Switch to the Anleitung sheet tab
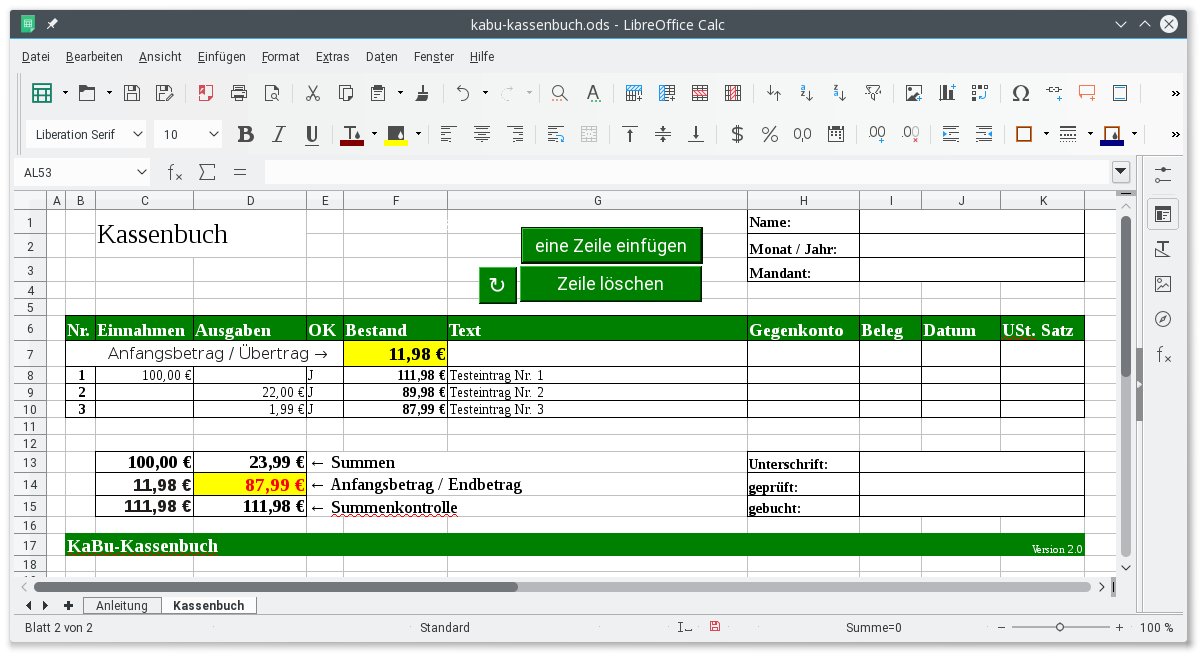Viewport: 1203px width, 658px height. (121, 605)
